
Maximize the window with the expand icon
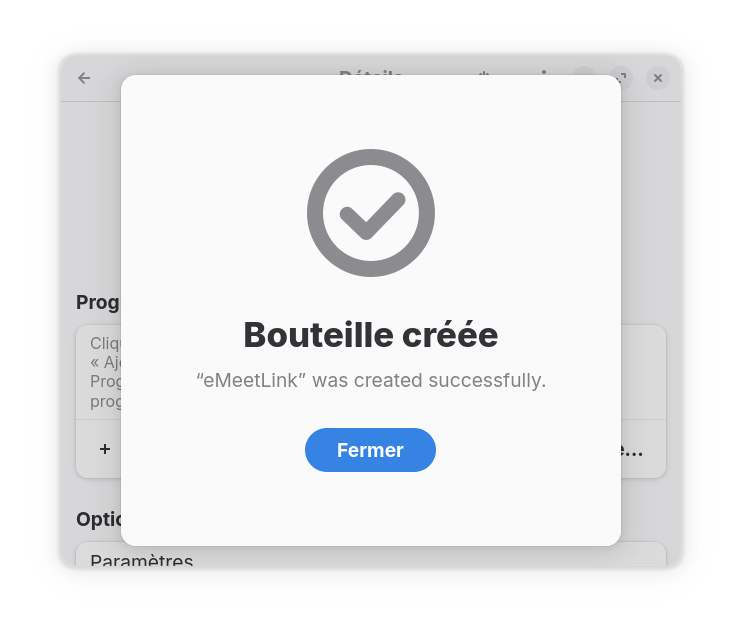coord(621,78)
